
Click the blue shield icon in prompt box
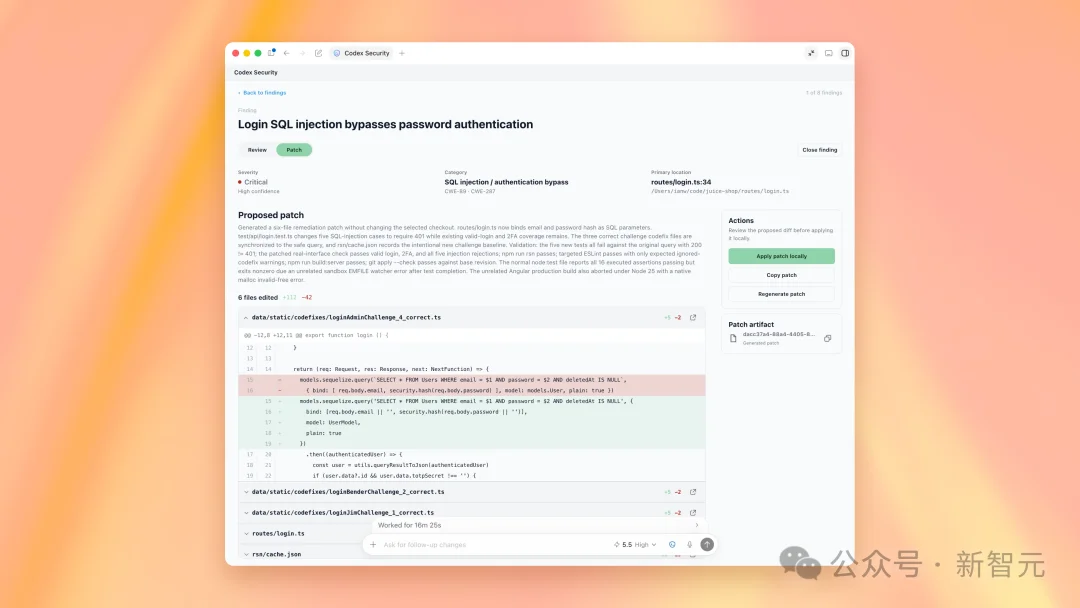pos(672,545)
